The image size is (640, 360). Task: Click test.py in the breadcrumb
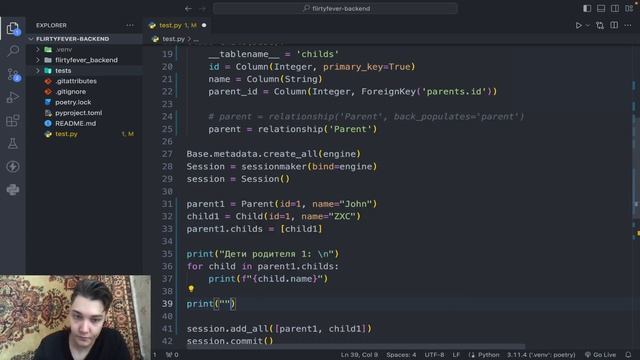click(173, 39)
